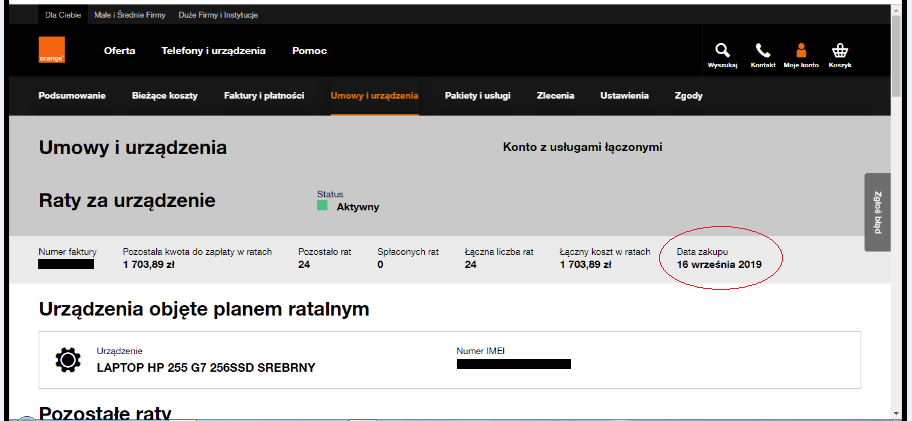912x421 pixels.
Task: Select the Dla Ciebie segment tab
Action: click(x=62, y=14)
